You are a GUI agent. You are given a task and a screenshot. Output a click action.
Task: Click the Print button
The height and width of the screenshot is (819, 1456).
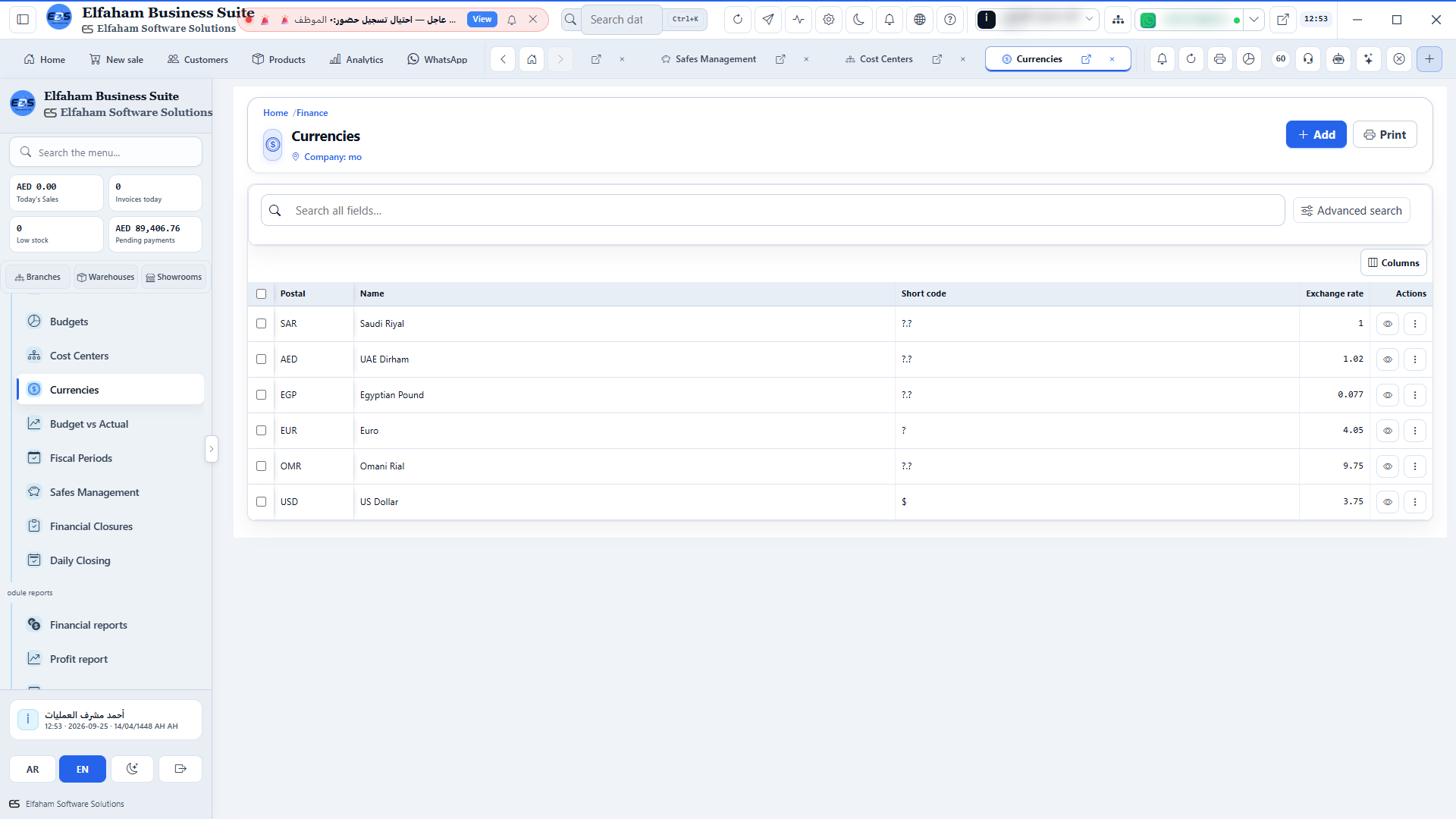pos(1384,134)
